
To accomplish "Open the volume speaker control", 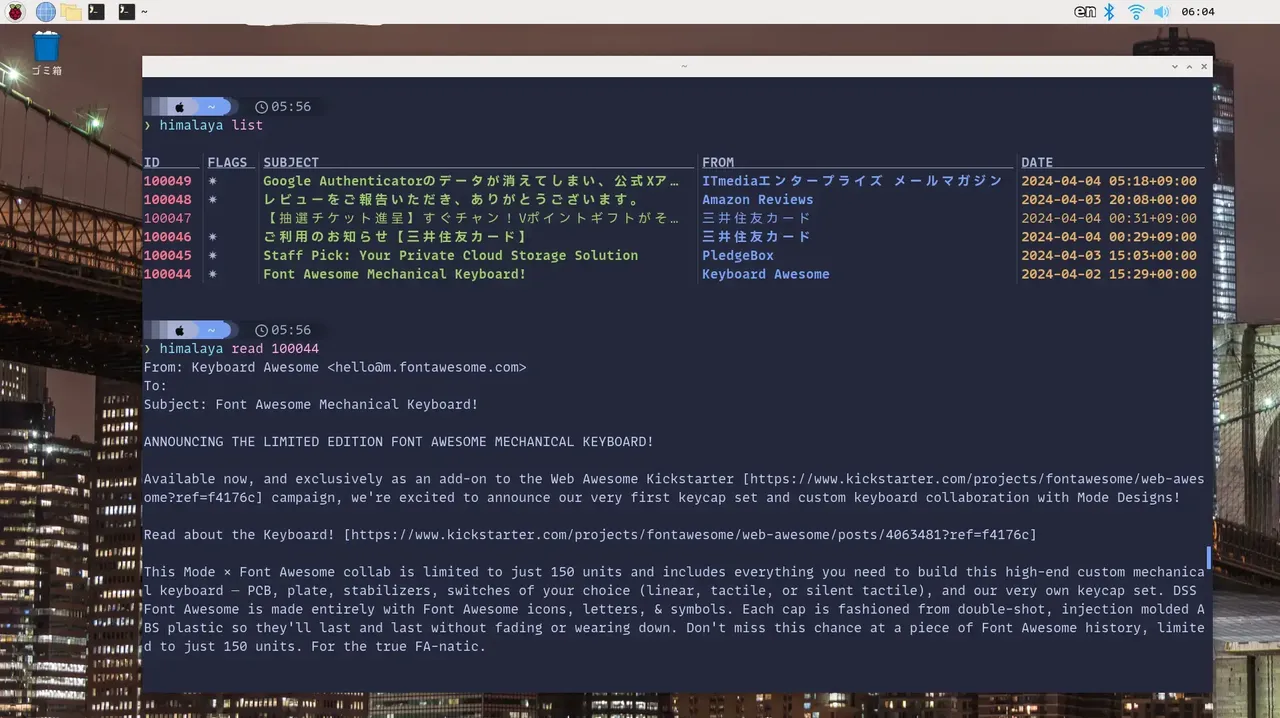I will coord(1161,12).
